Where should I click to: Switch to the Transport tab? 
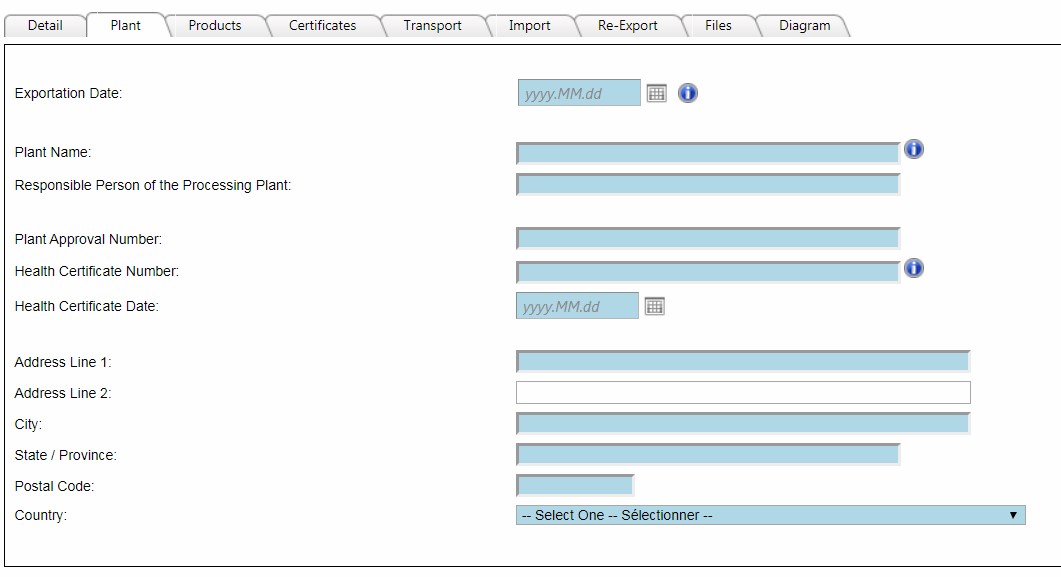click(432, 26)
